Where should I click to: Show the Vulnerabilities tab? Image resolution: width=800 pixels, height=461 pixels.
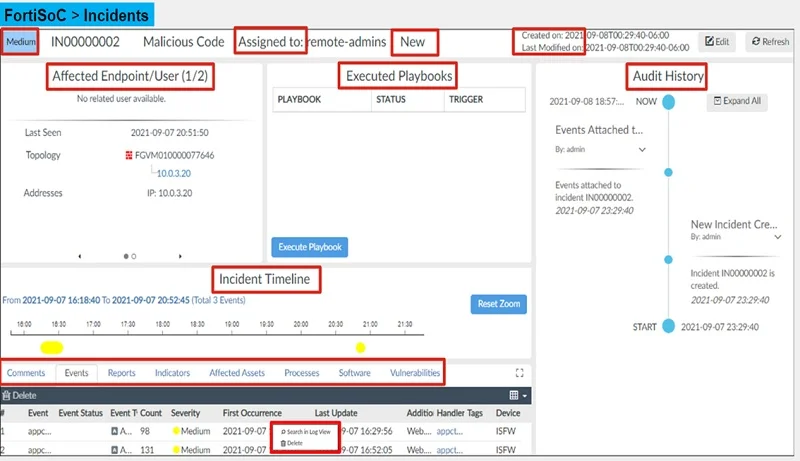(x=415, y=373)
